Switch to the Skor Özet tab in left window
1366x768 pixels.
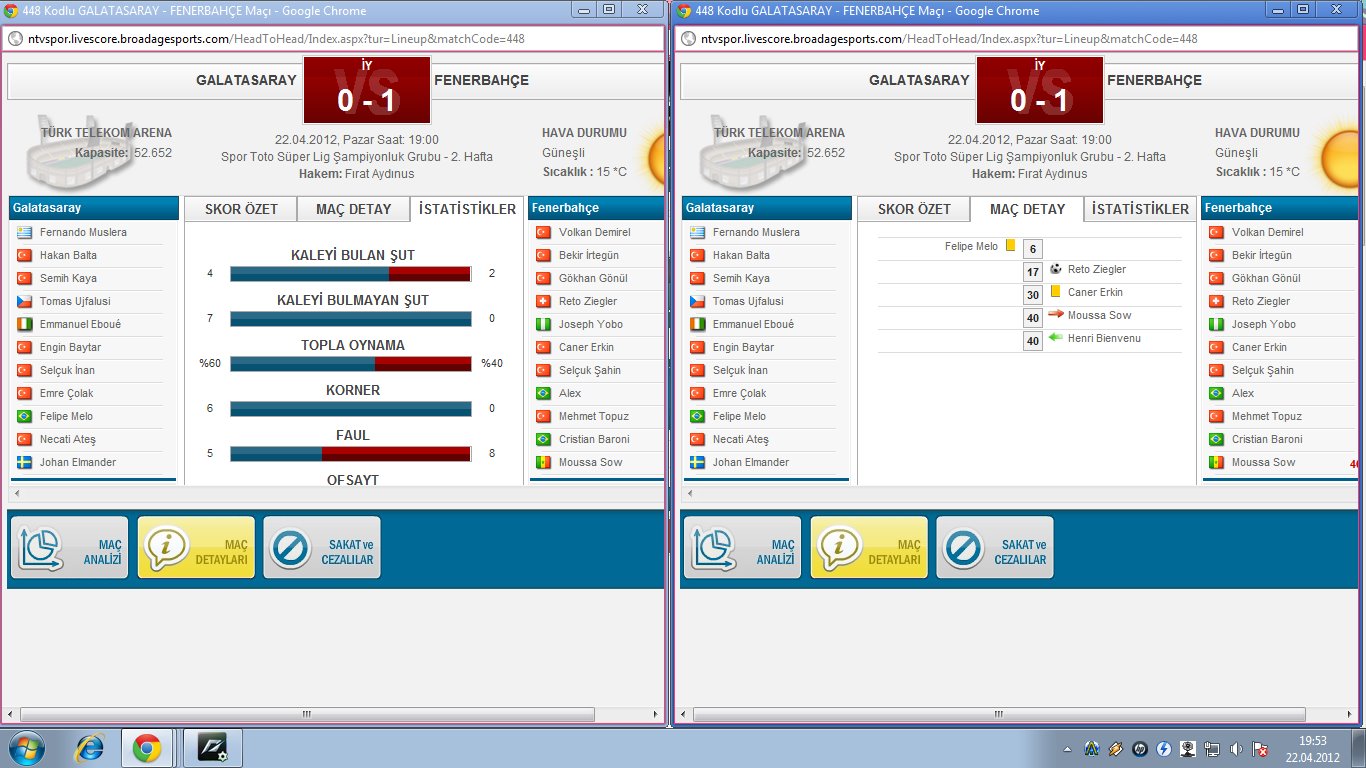(x=241, y=209)
